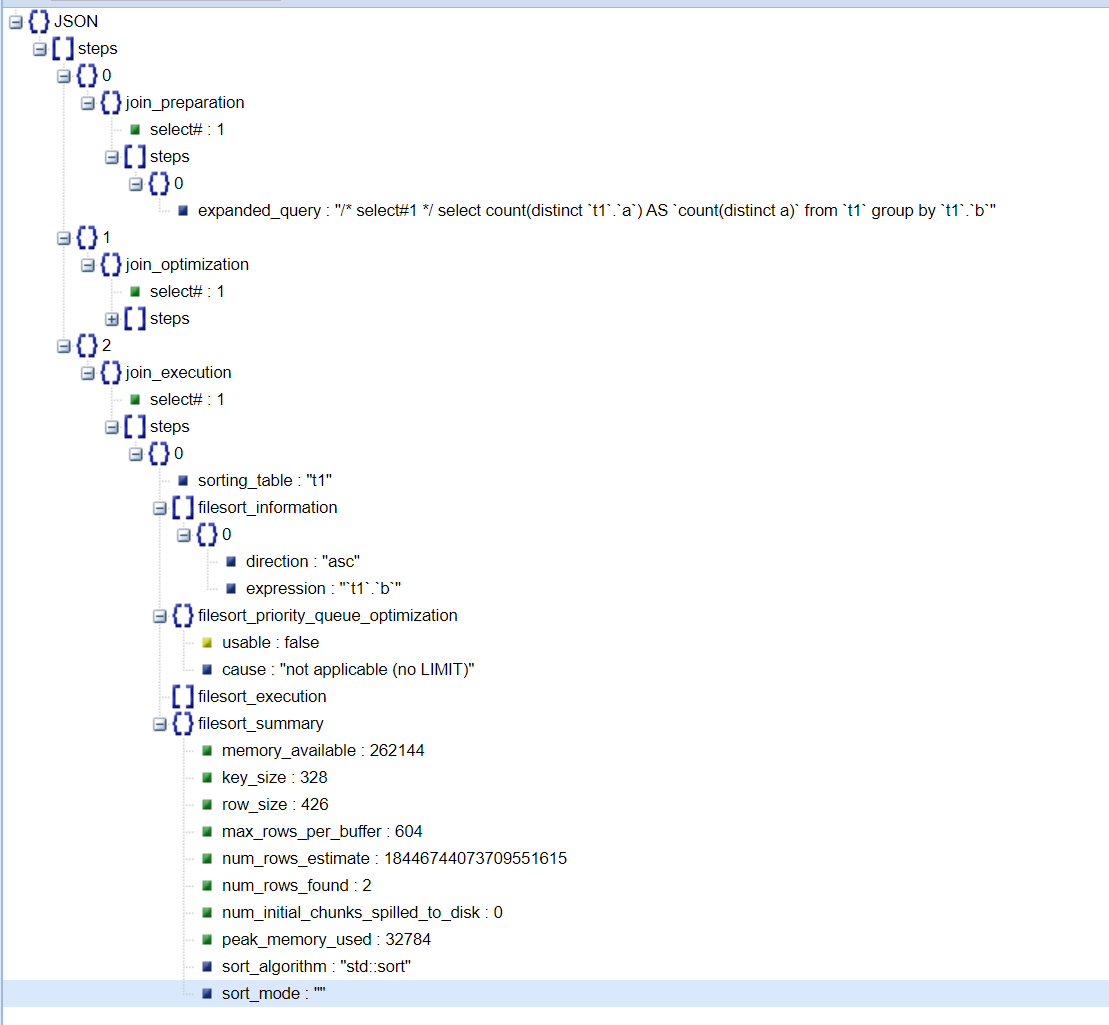Collapse steps array under join_execution

click(112, 427)
